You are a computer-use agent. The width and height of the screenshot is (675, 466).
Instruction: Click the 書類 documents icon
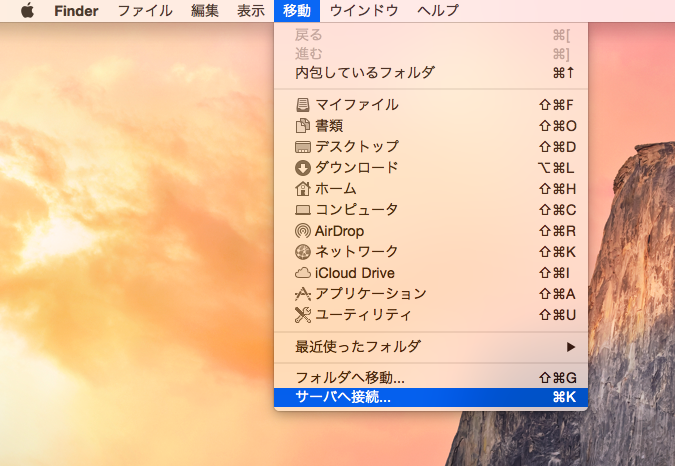[x=303, y=126]
